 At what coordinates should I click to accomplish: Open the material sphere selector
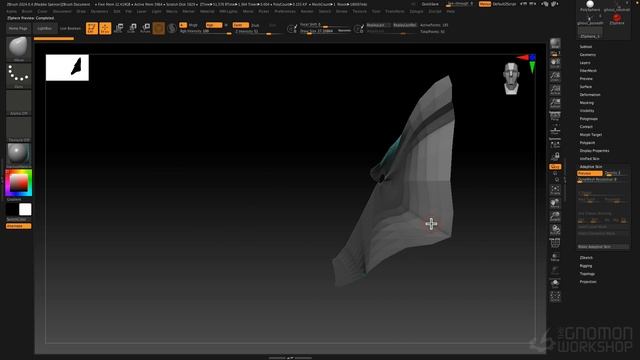(19, 155)
